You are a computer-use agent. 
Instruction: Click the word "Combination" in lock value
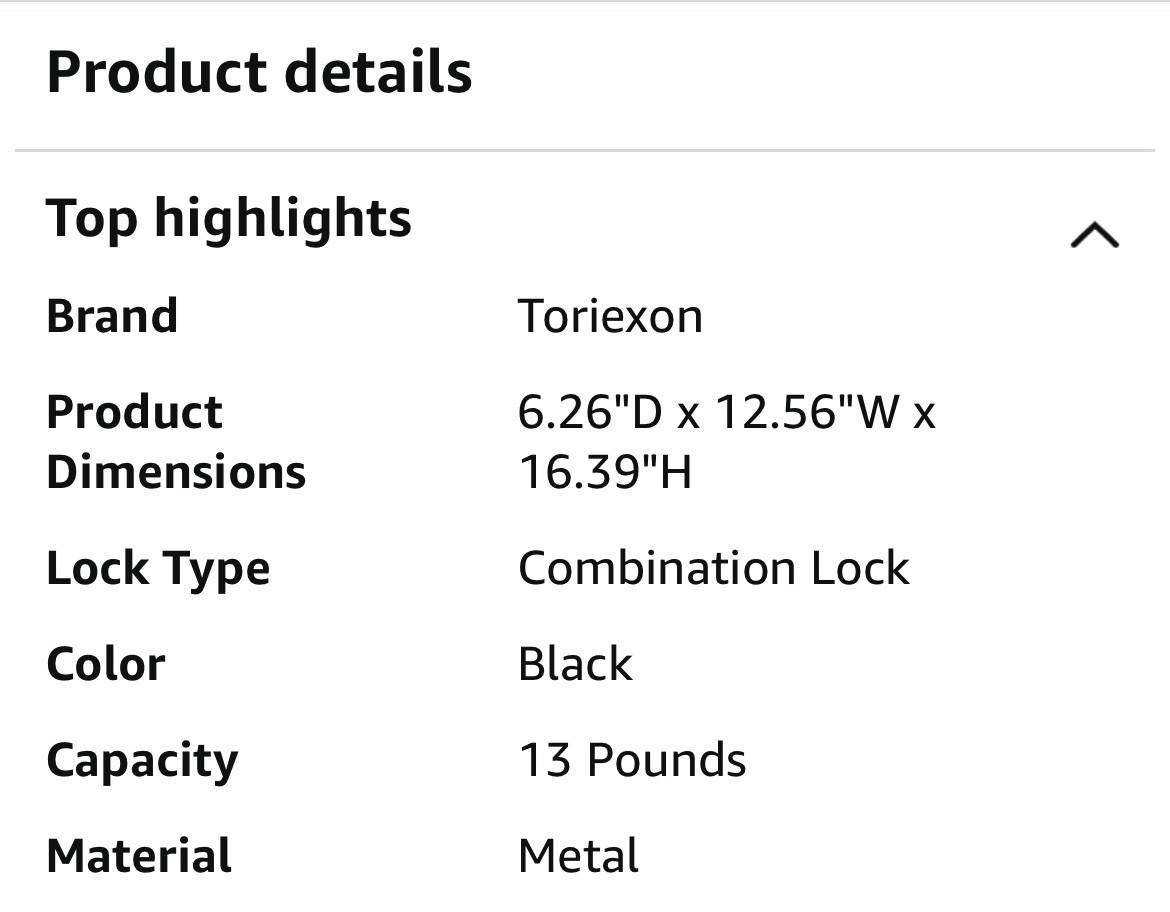[x=655, y=568]
